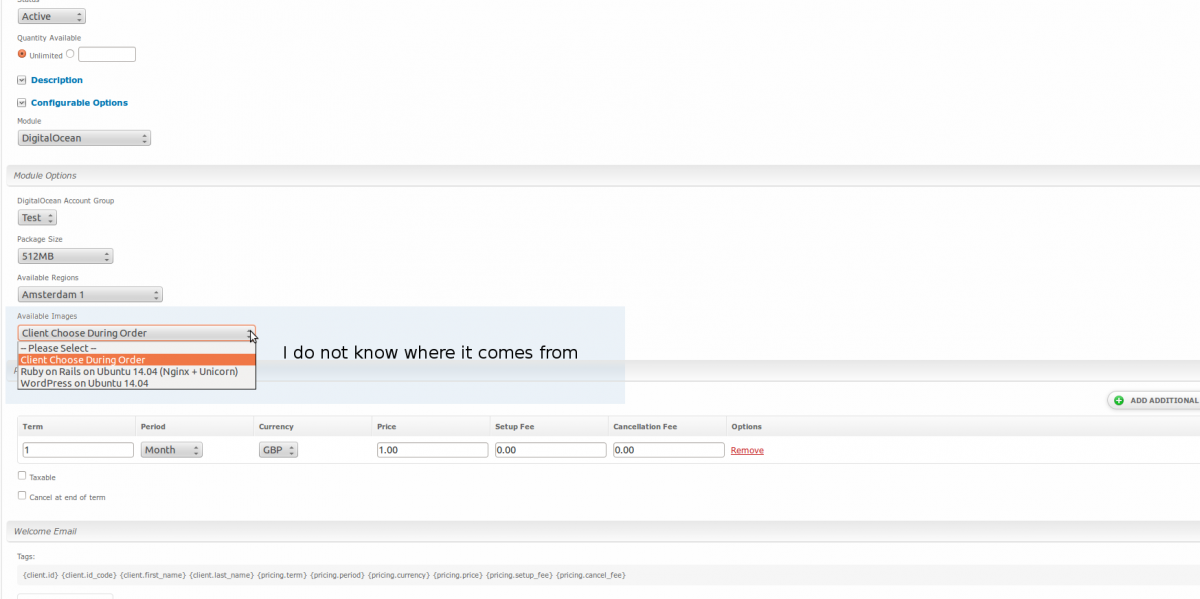Click the {pricing.price} tag text
Screen dimensions: 1200x599
click(x=458, y=575)
